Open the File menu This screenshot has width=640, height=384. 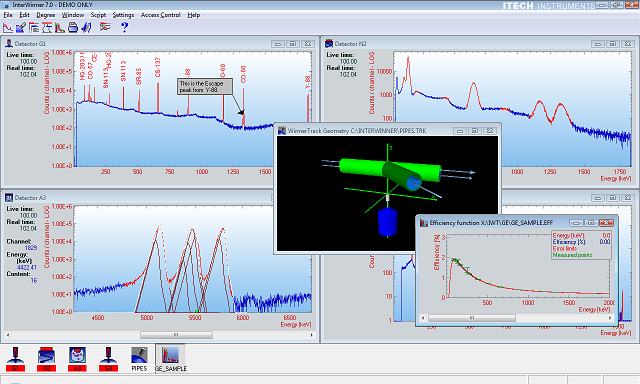click(x=8, y=15)
